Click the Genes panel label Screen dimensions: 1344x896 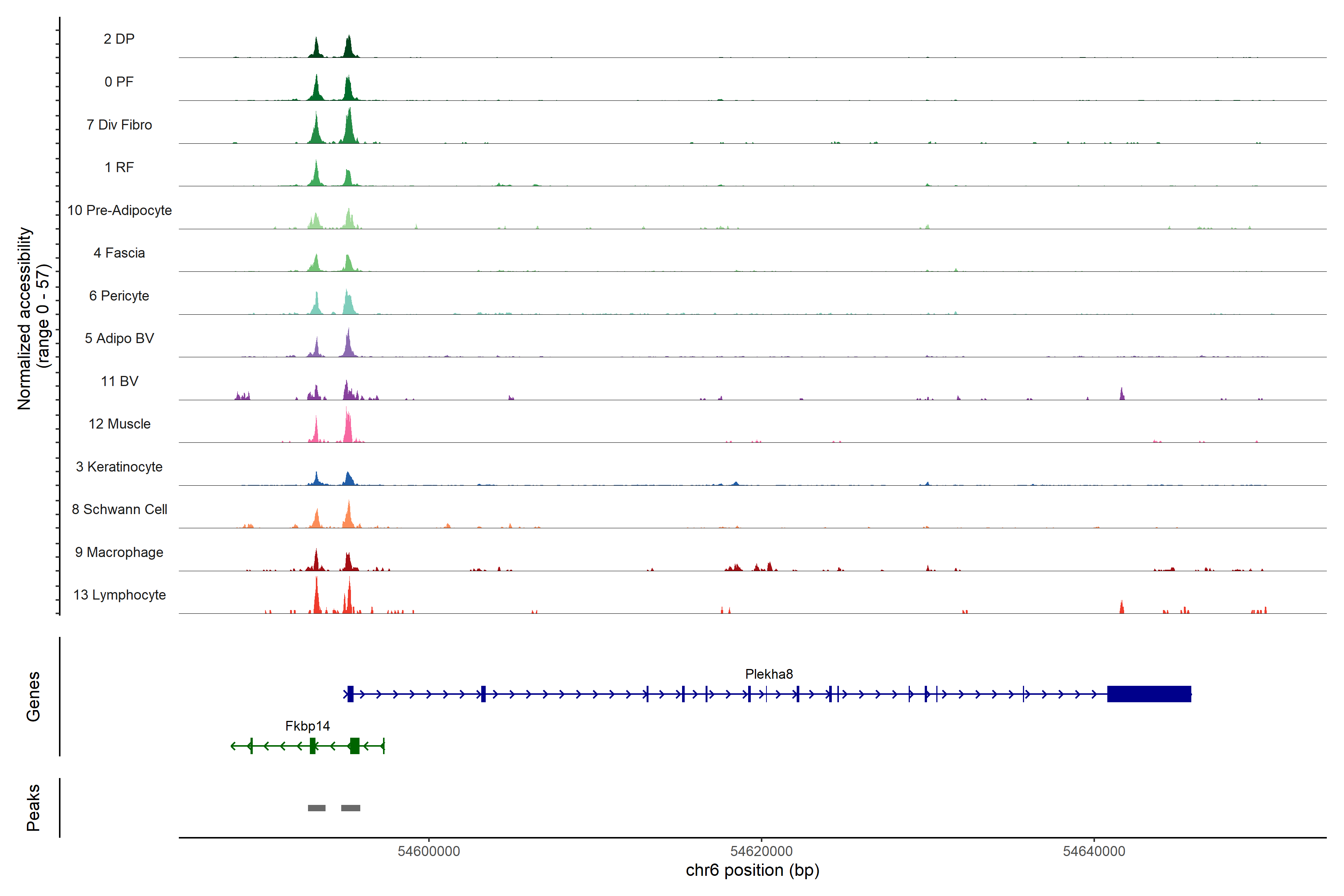(x=33, y=697)
